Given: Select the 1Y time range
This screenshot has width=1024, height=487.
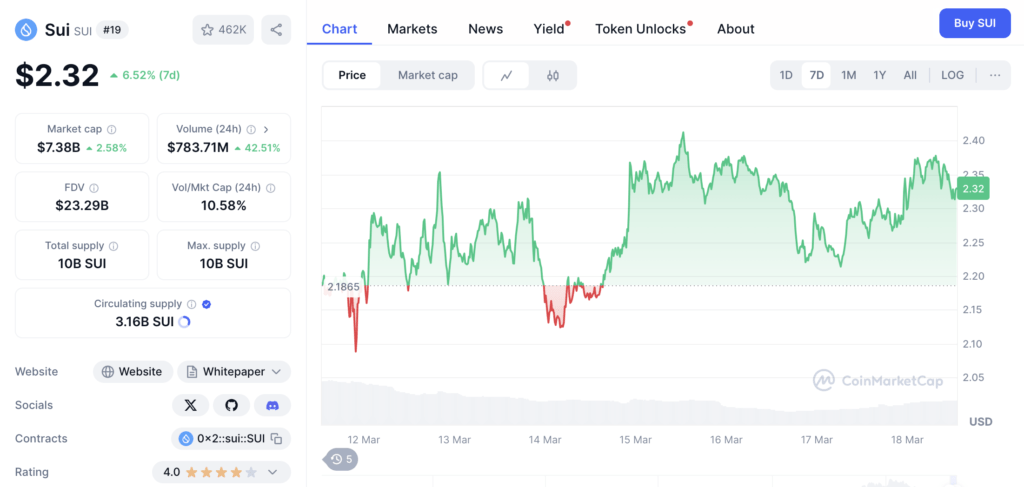Looking at the screenshot, I should pyautogui.click(x=880, y=75).
